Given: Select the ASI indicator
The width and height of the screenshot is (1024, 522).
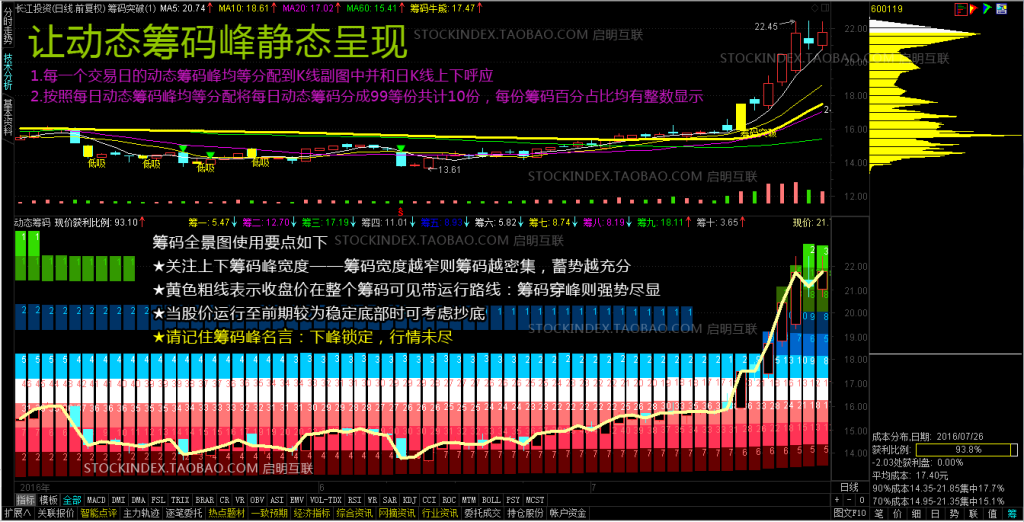Looking at the screenshot, I should 277,500.
